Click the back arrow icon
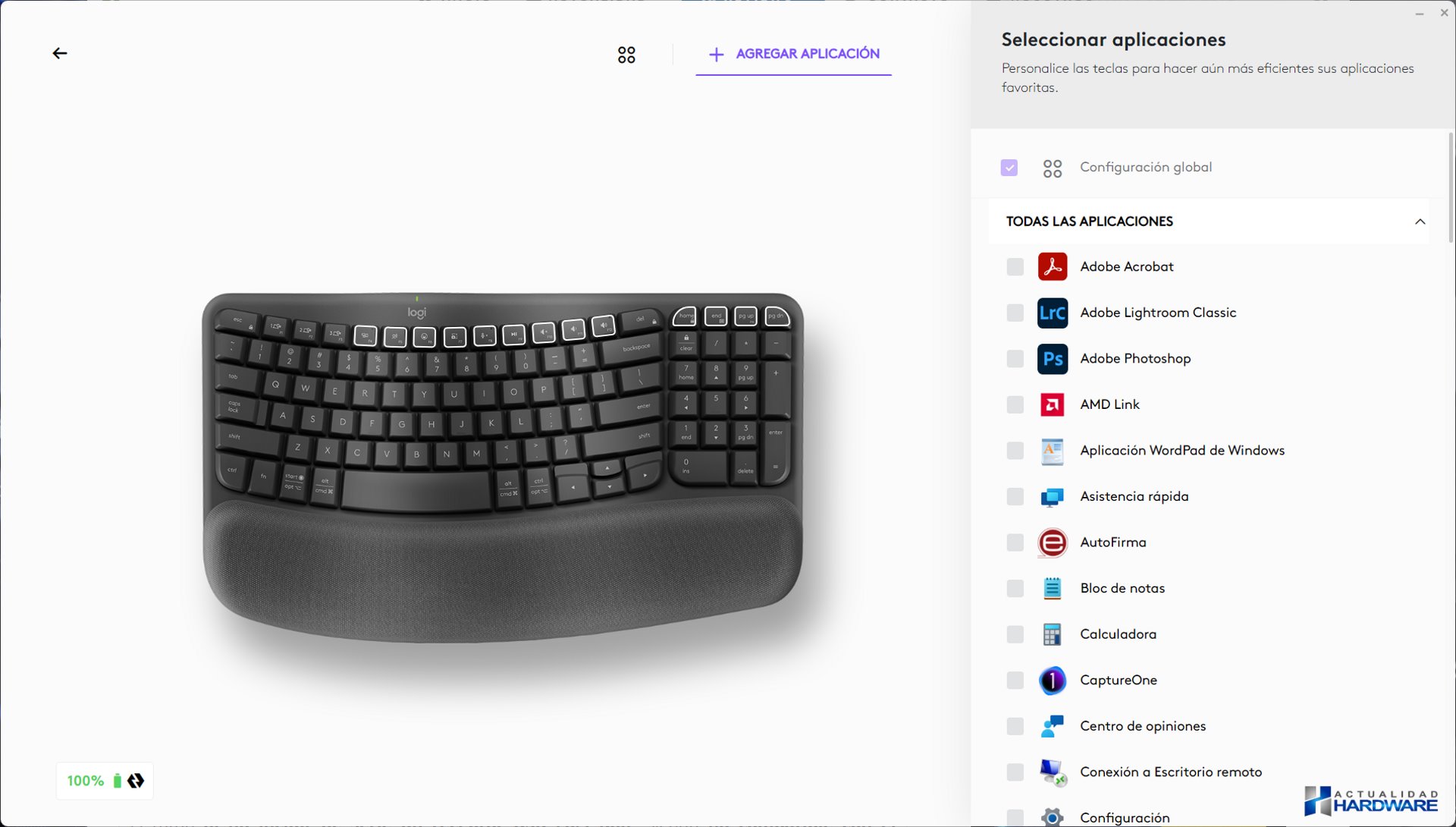1456x827 pixels. [x=60, y=53]
